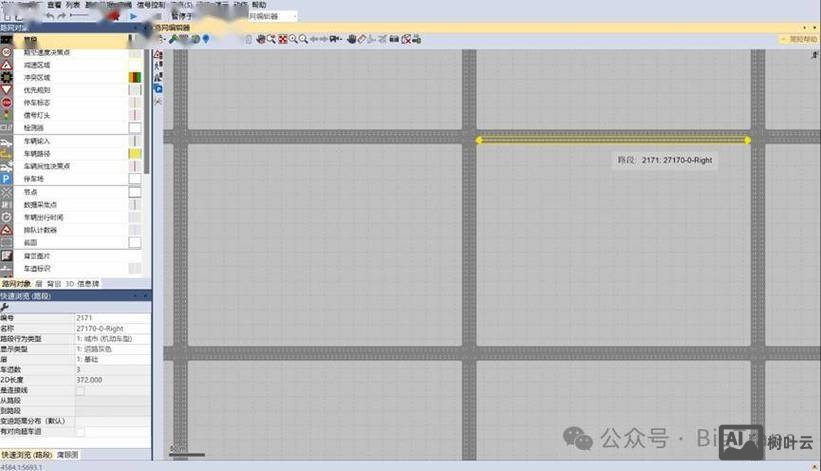This screenshot has height=471, width=821.
Task: Toggle the 是连接线 checkbox
Action: click(80, 390)
